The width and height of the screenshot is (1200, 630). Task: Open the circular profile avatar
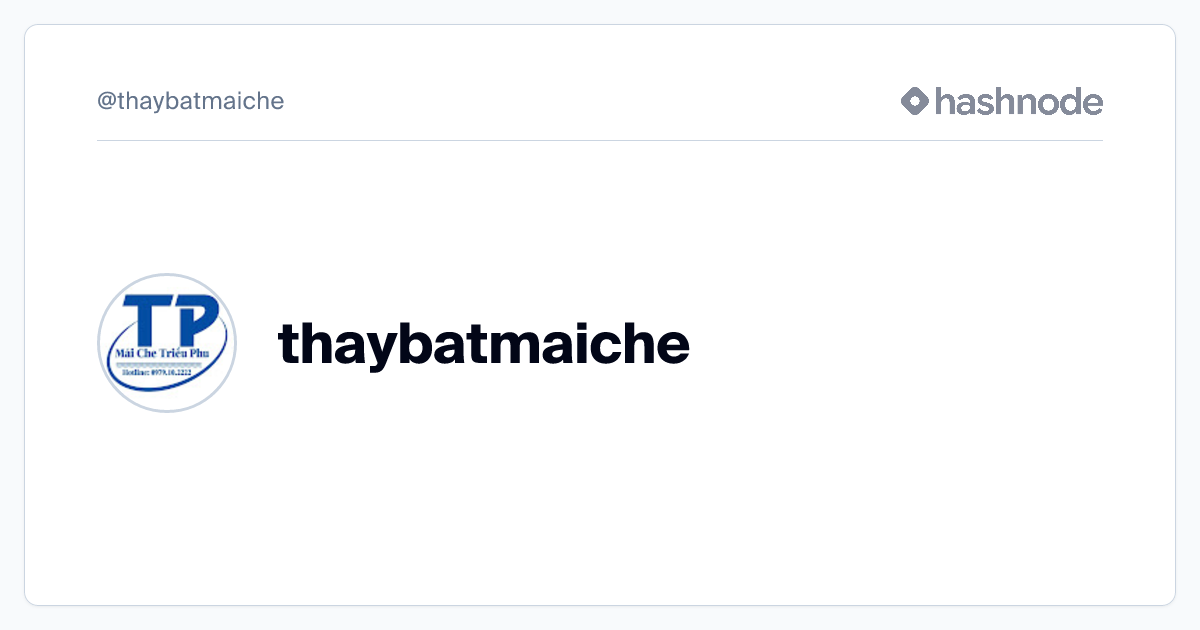167,343
